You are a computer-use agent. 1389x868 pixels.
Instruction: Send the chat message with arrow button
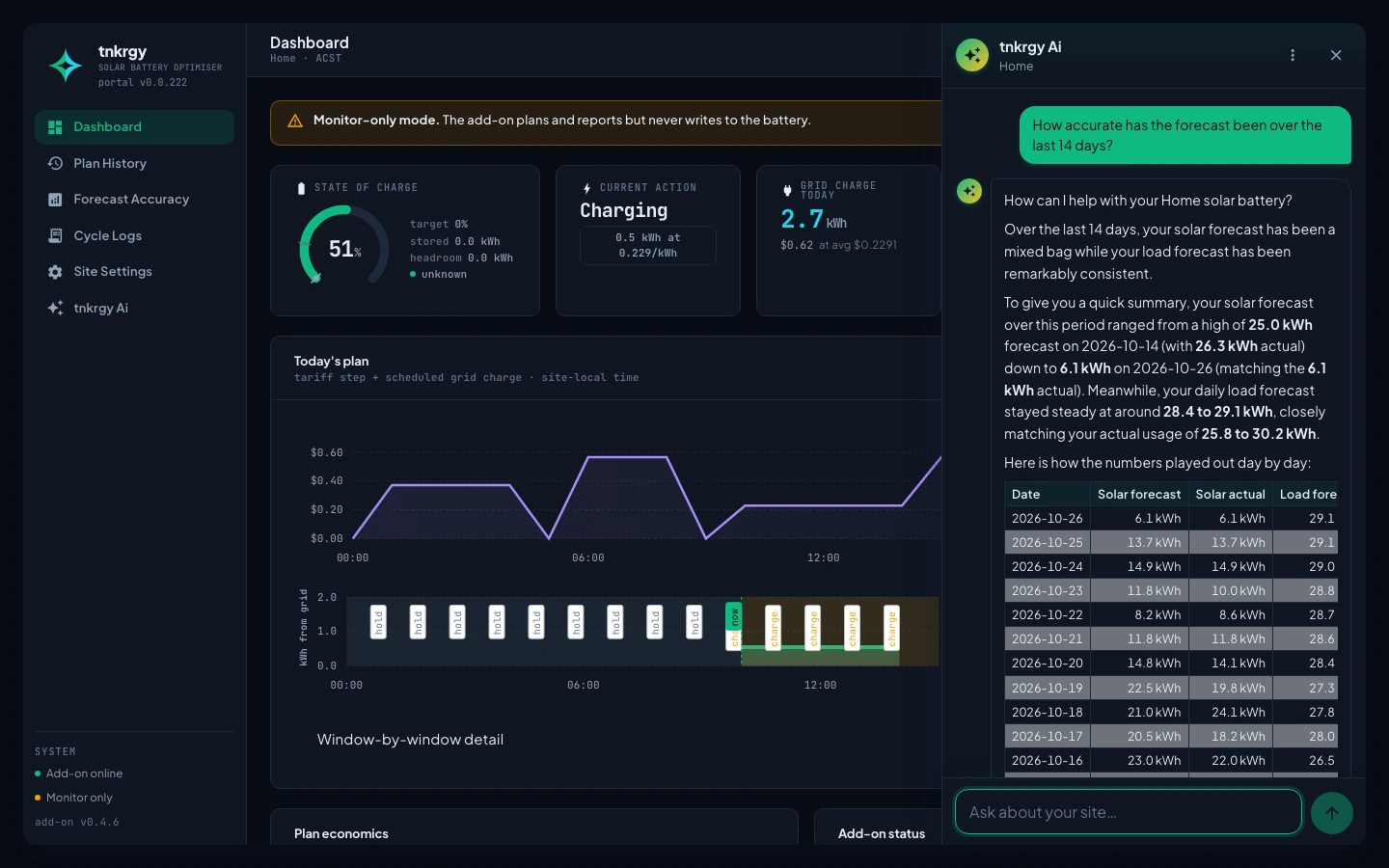(1332, 813)
